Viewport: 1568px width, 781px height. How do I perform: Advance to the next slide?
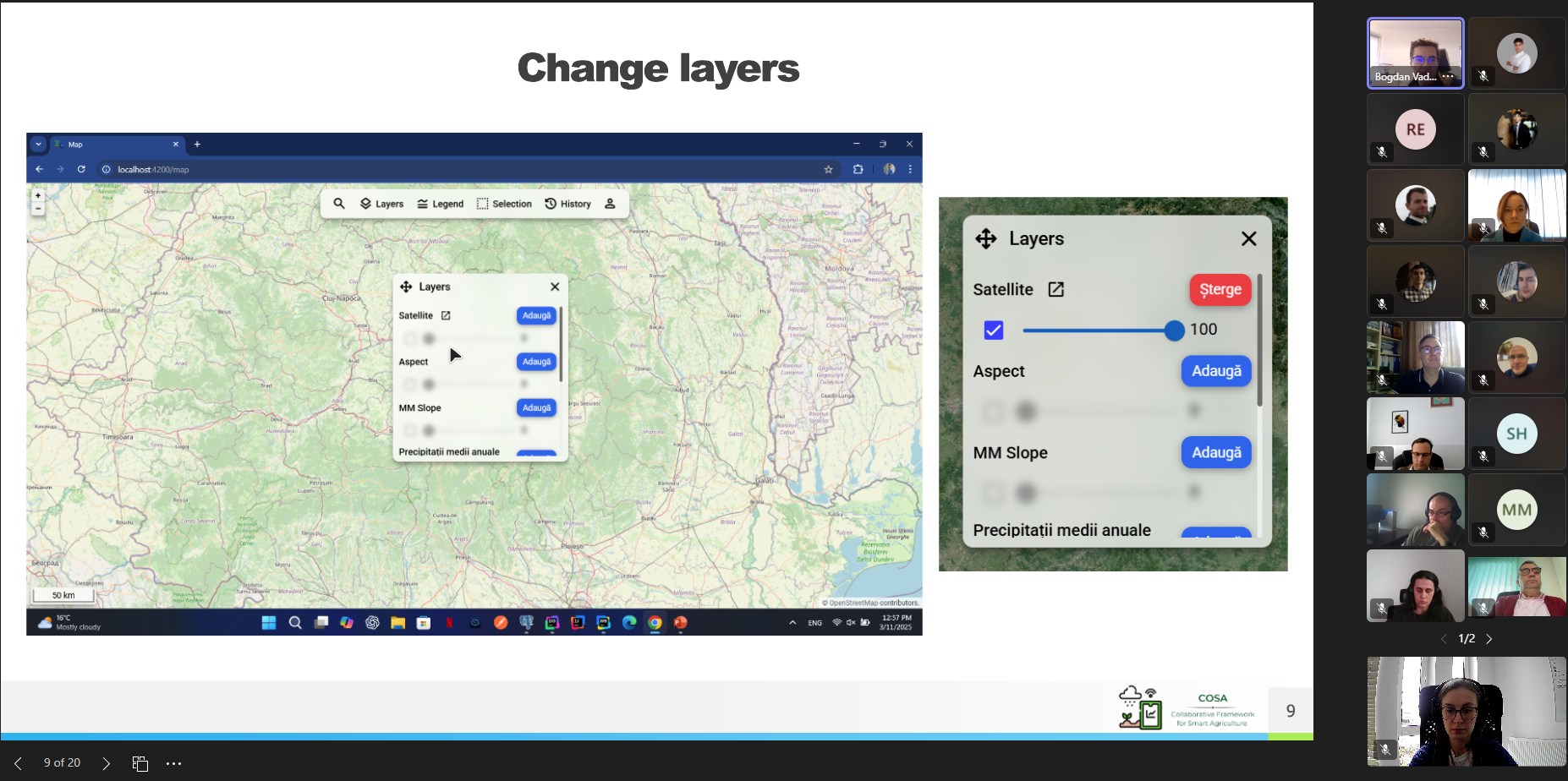point(106,763)
